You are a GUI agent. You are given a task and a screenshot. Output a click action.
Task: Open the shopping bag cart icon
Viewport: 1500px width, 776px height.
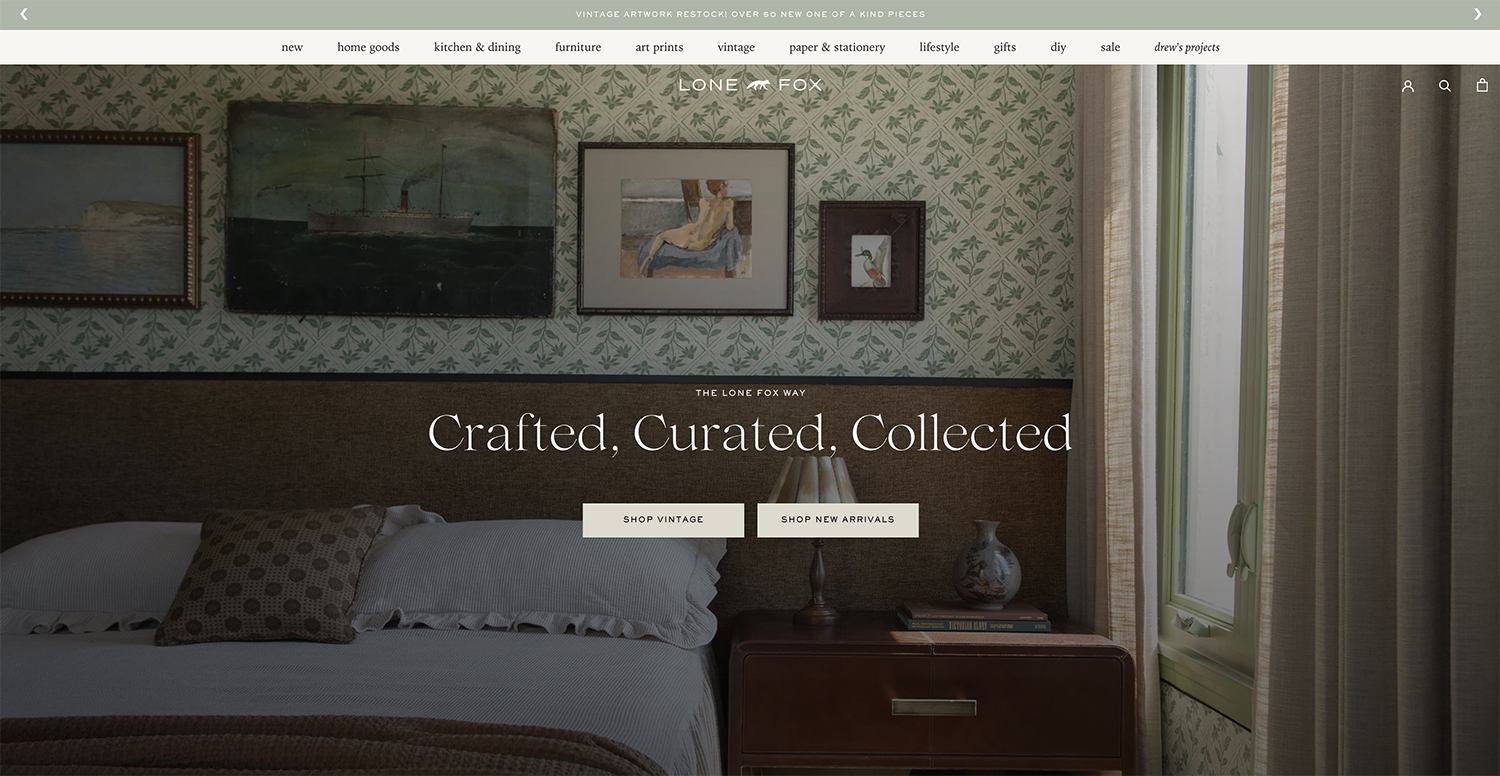(x=1482, y=85)
